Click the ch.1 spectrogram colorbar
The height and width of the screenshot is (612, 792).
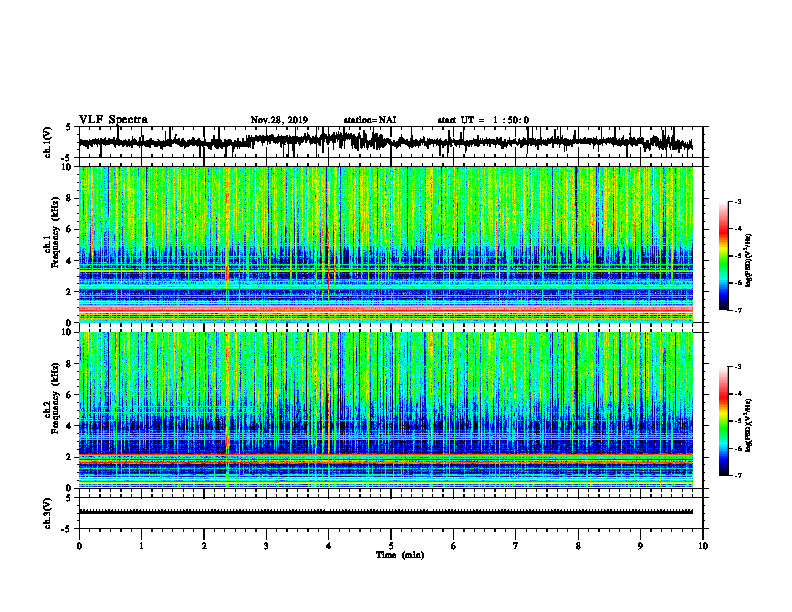(x=723, y=256)
